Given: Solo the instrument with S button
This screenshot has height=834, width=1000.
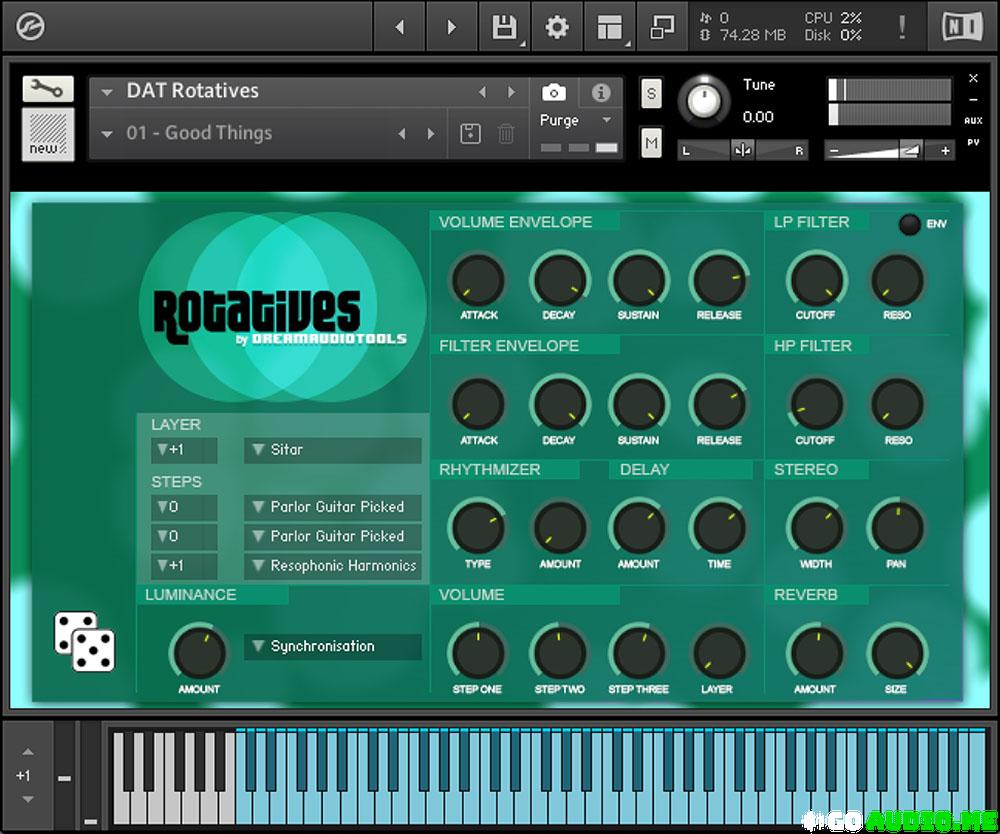Looking at the screenshot, I should pyautogui.click(x=651, y=94).
